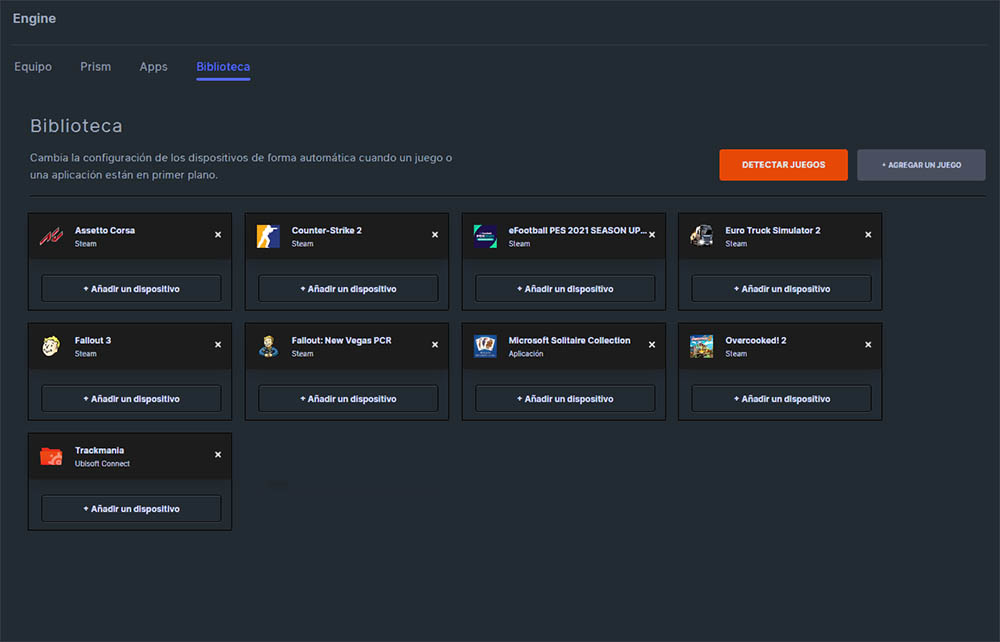Click the Assetto Corsa game icon
Screen dimensions: 1000x642
pyautogui.click(x=51, y=237)
